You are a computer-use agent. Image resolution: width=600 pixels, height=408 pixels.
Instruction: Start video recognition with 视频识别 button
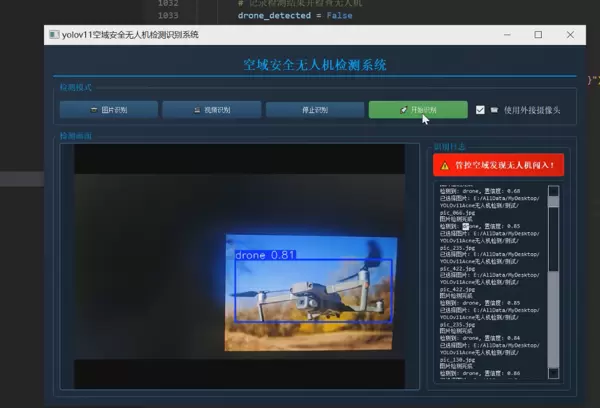point(211,109)
